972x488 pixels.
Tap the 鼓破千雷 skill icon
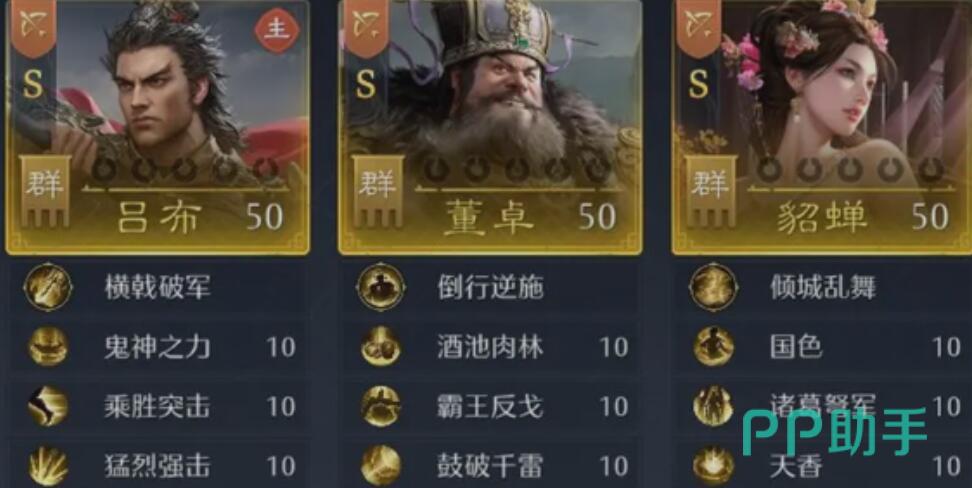[381, 466]
